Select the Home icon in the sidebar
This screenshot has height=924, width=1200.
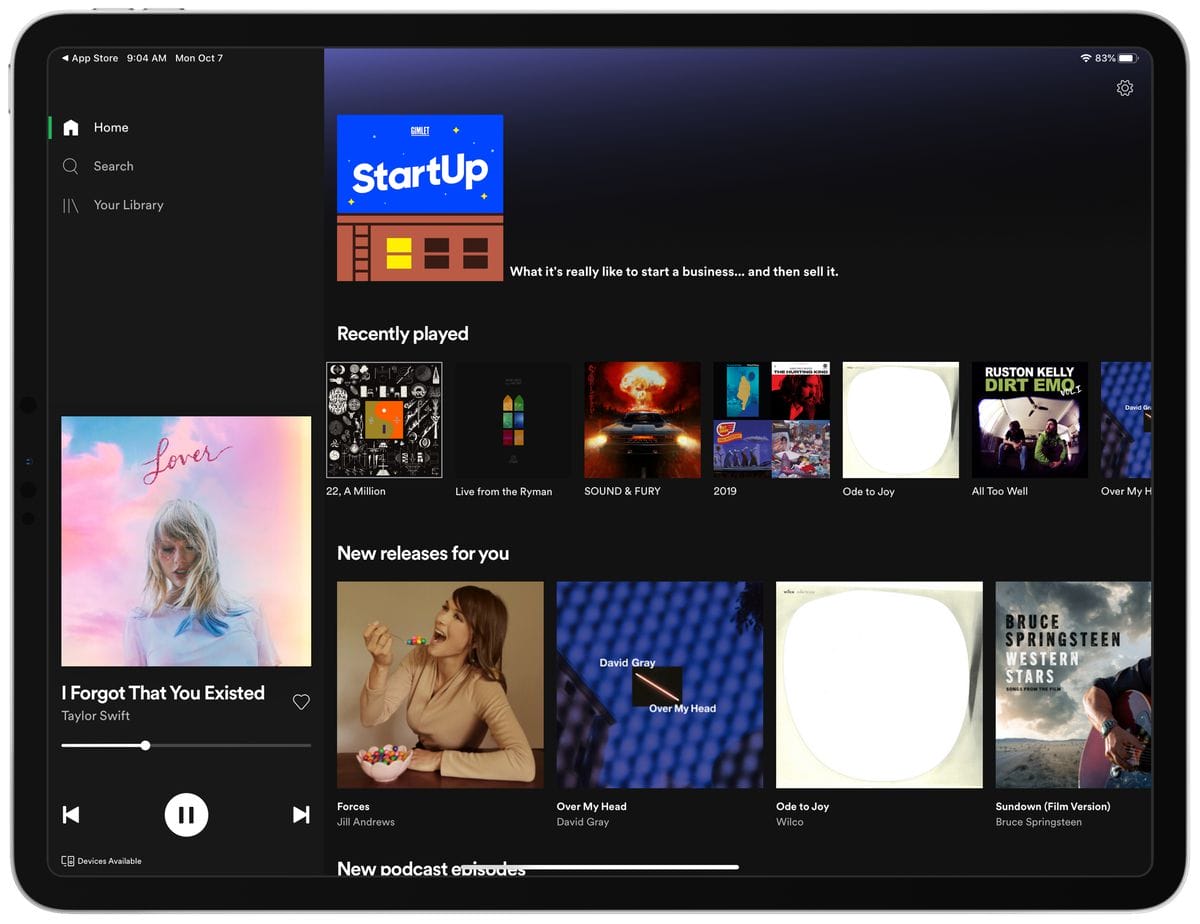coord(70,127)
